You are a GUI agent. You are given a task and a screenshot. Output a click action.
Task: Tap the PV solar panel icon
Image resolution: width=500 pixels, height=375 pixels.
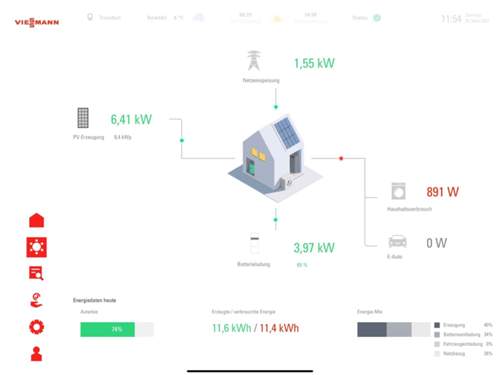pyautogui.click(x=83, y=118)
